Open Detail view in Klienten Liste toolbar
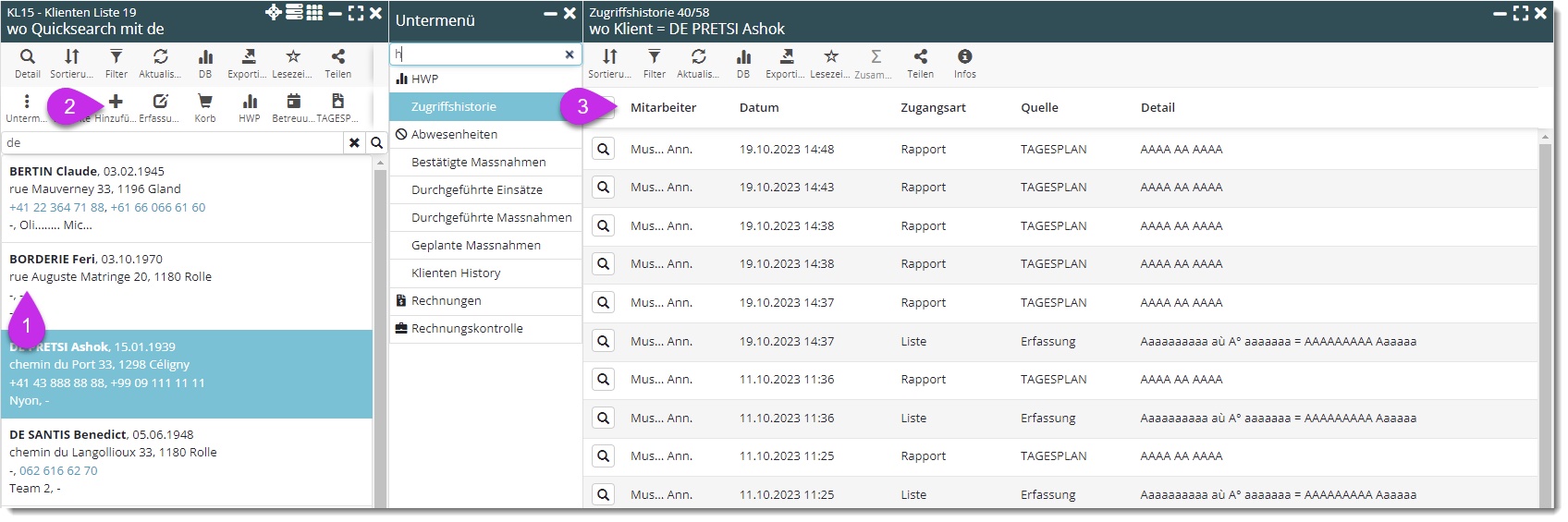Image resolution: width=1568 pixels, height=522 pixels. tap(27, 63)
